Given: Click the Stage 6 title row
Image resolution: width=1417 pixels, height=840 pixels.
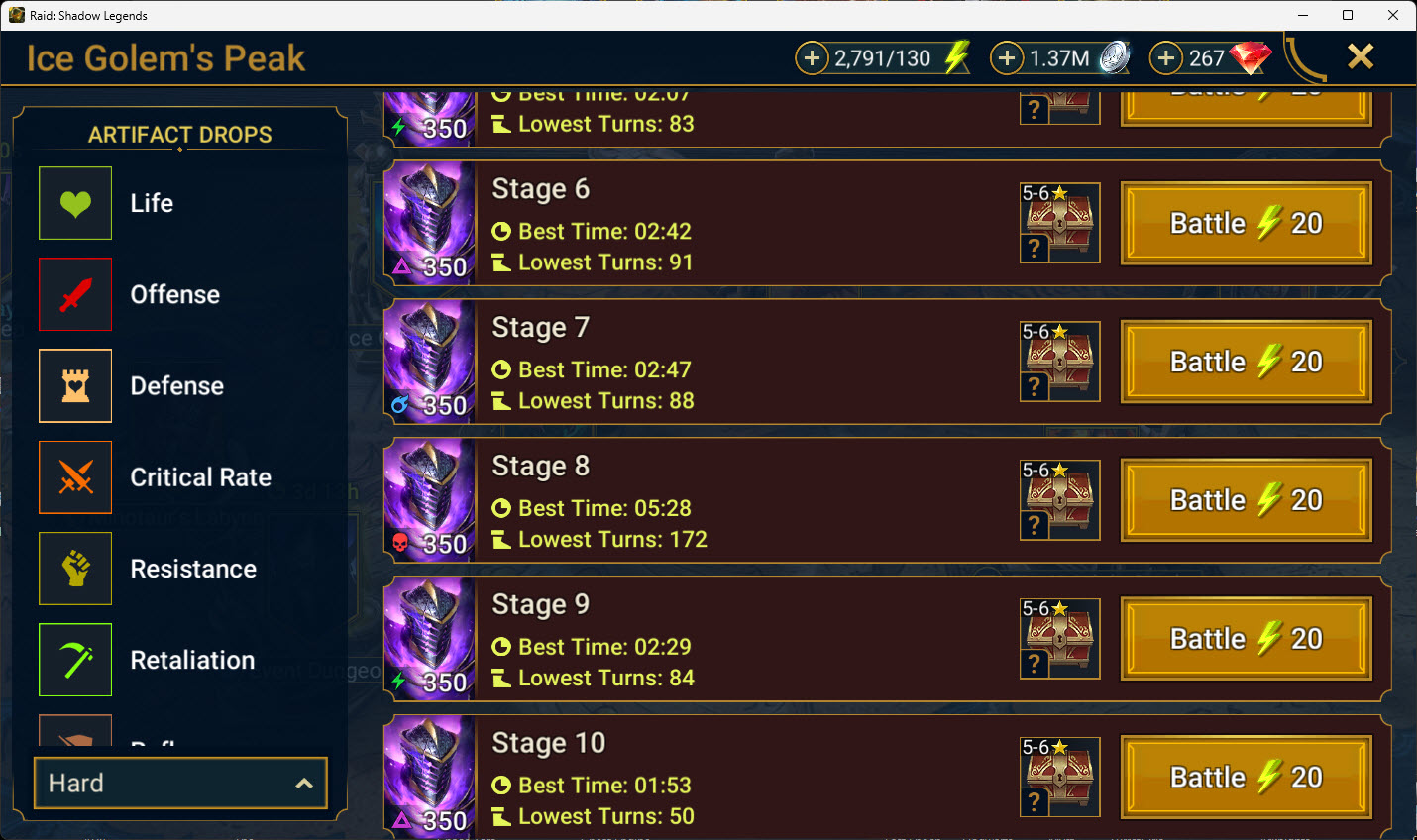Looking at the screenshot, I should click(x=887, y=223).
